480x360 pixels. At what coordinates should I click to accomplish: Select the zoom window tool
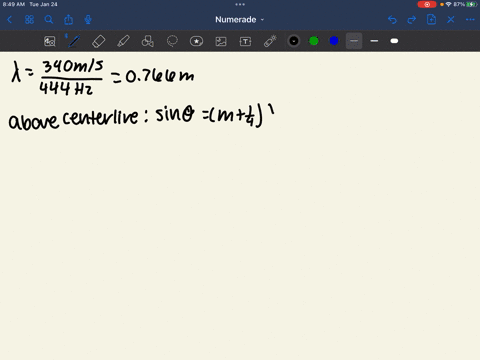click(x=50, y=41)
